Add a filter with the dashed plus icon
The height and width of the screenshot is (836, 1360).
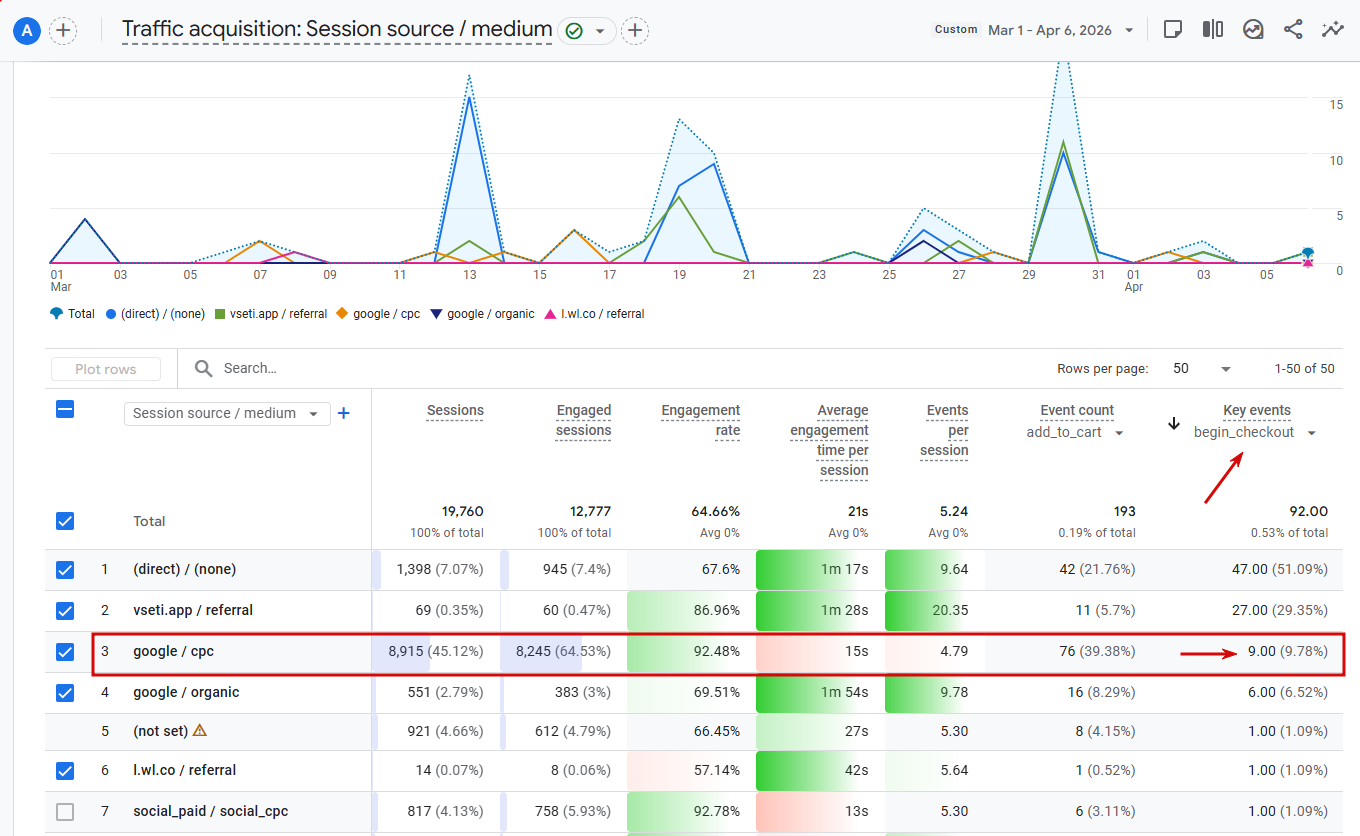635,31
